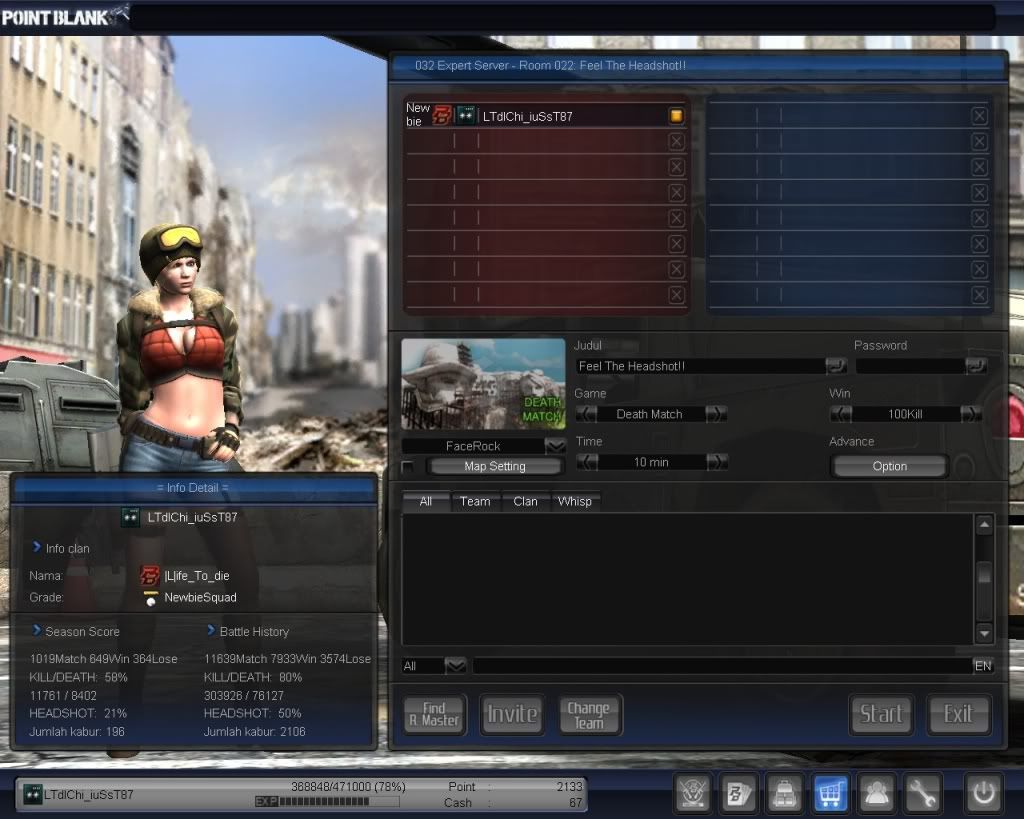Open the FaceRock map dropdown

pos(555,446)
